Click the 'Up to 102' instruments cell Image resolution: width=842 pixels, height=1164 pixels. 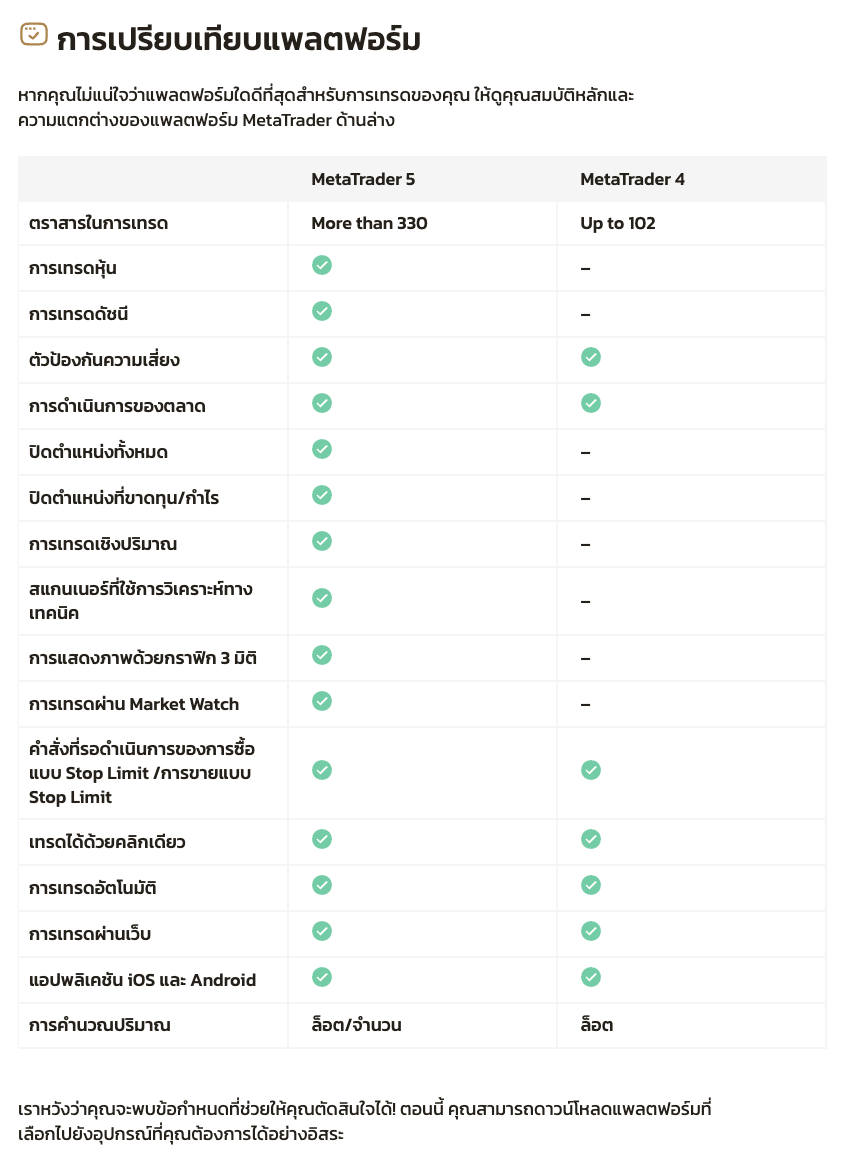click(617, 223)
